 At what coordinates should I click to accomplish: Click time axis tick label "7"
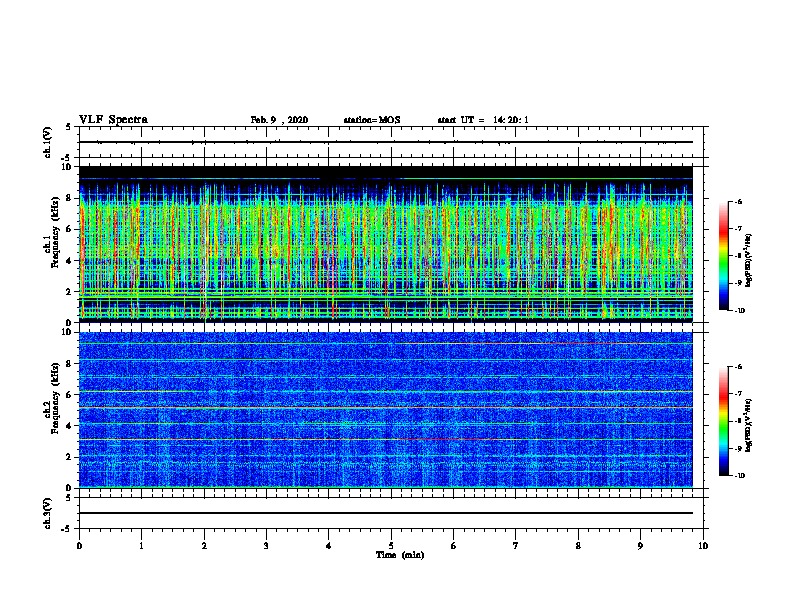(516, 546)
